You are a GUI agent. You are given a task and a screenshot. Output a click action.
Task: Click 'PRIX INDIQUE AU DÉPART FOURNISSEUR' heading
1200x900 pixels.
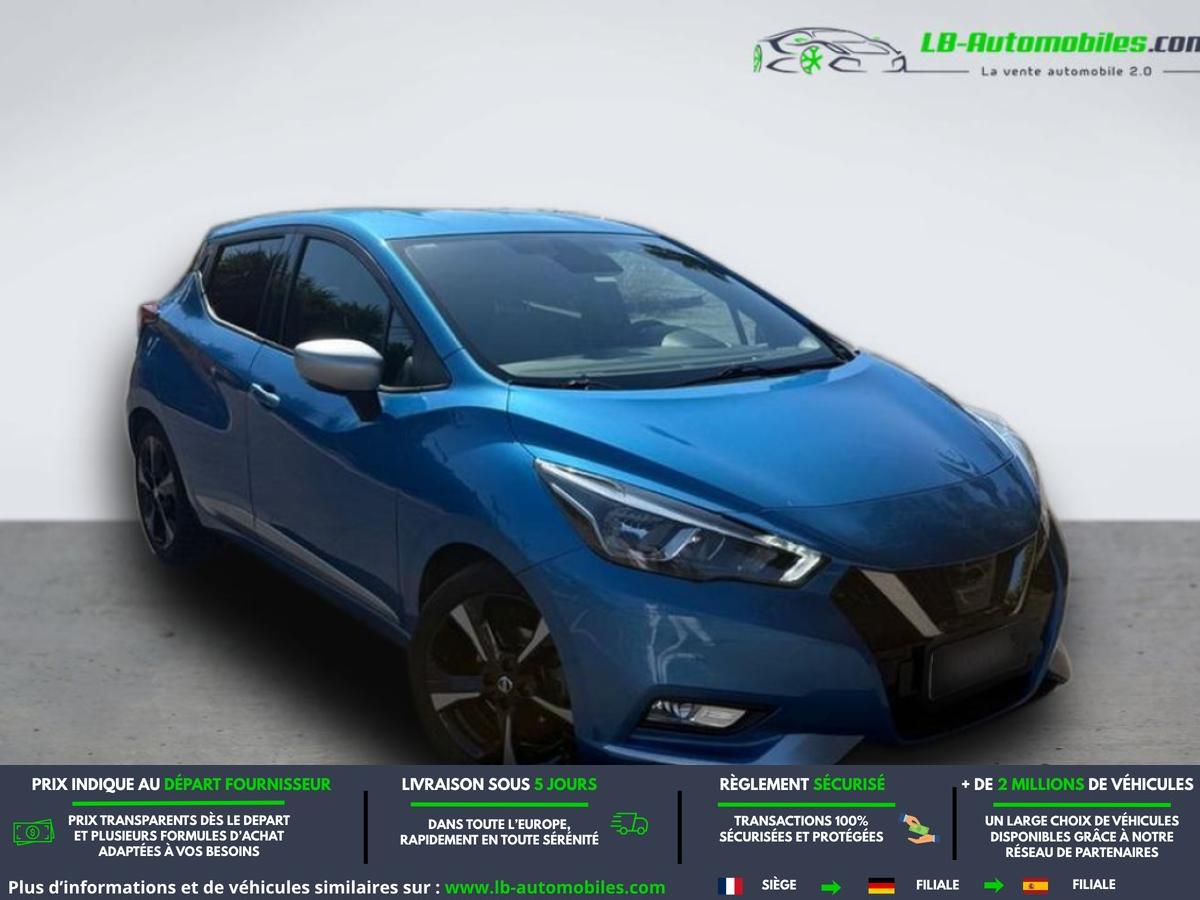[181, 785]
